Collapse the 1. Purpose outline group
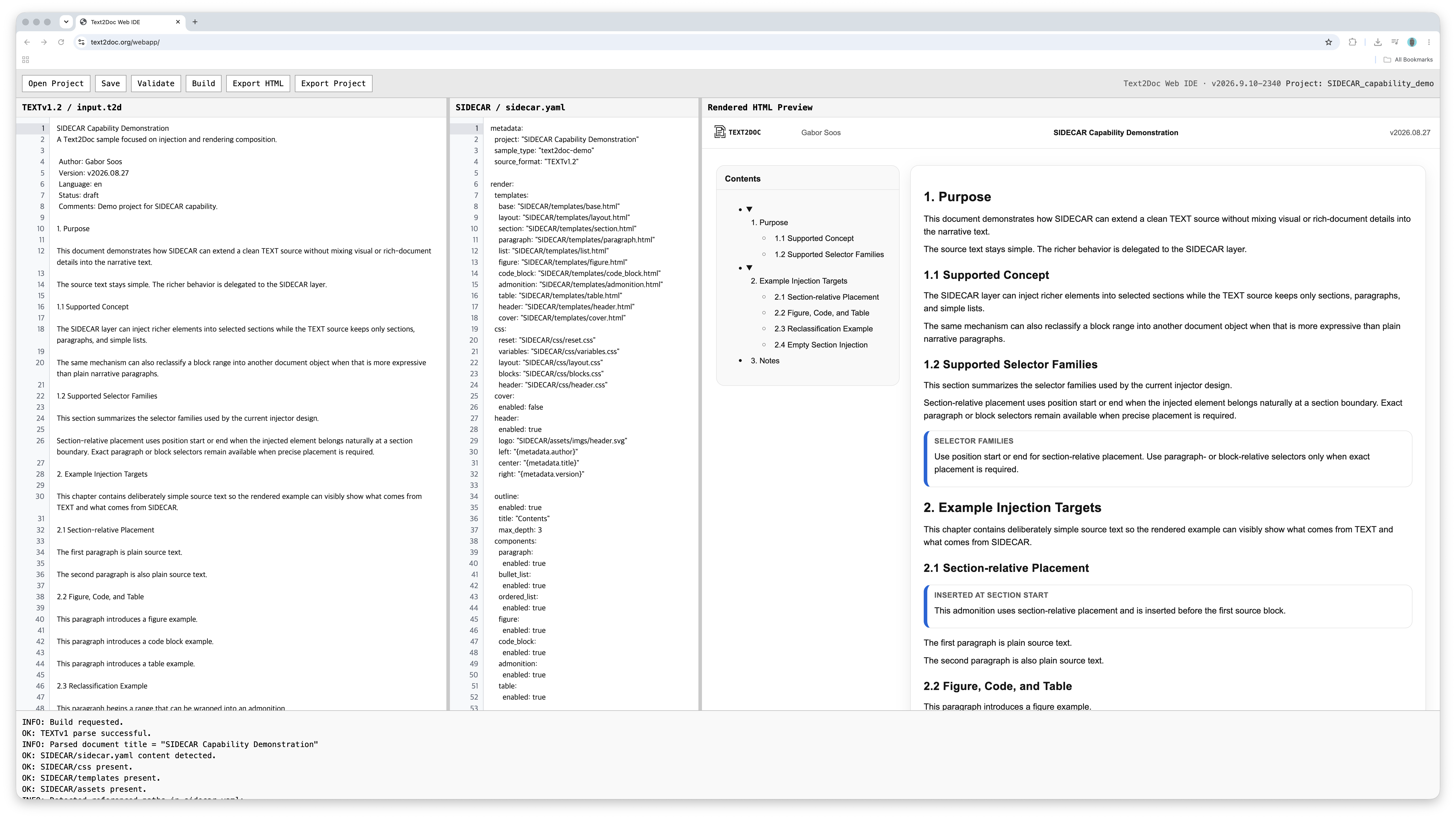This screenshot has height=819, width=1456. pyautogui.click(x=750, y=209)
